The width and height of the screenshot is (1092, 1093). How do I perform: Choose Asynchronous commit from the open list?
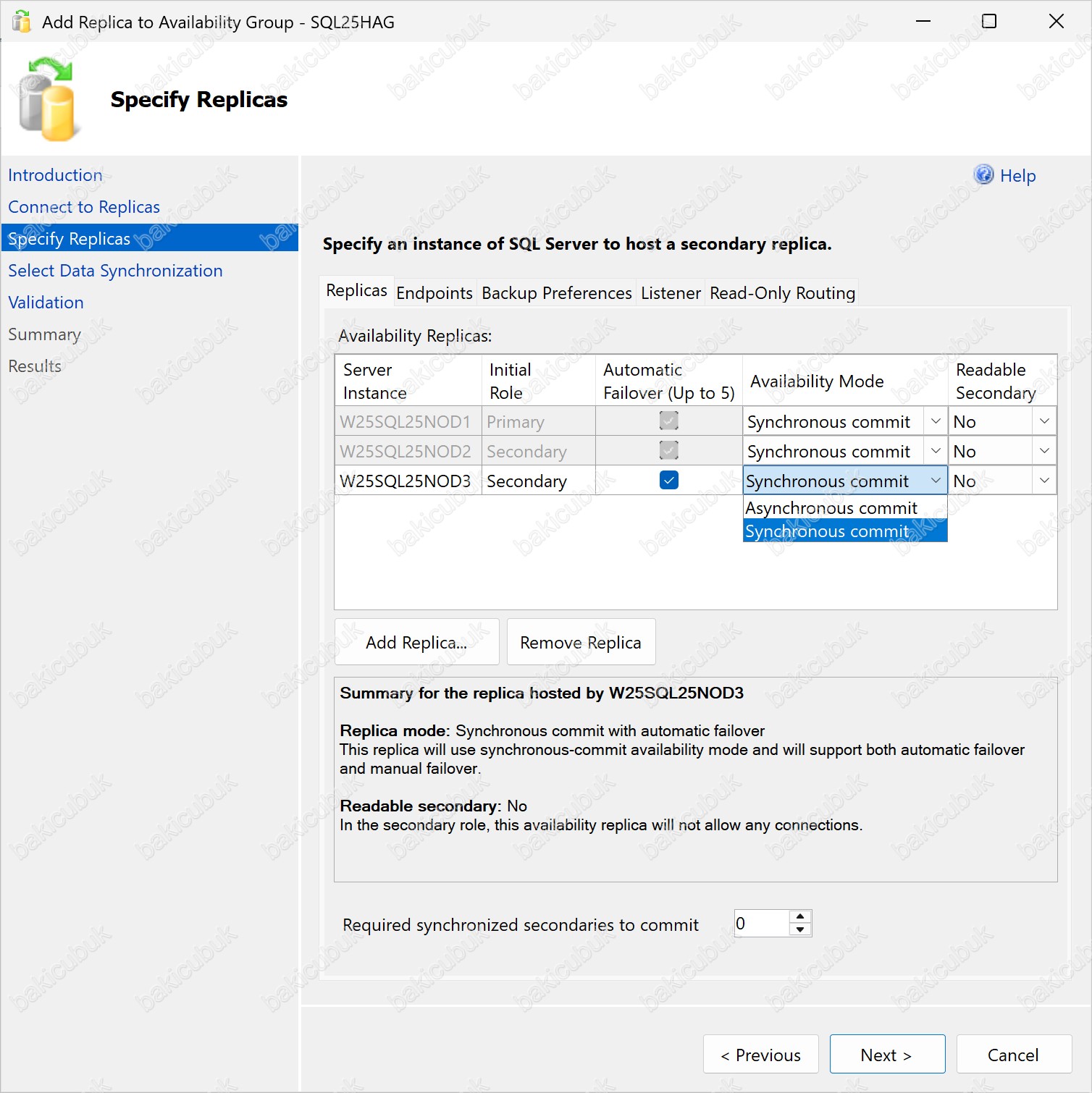[831, 508]
